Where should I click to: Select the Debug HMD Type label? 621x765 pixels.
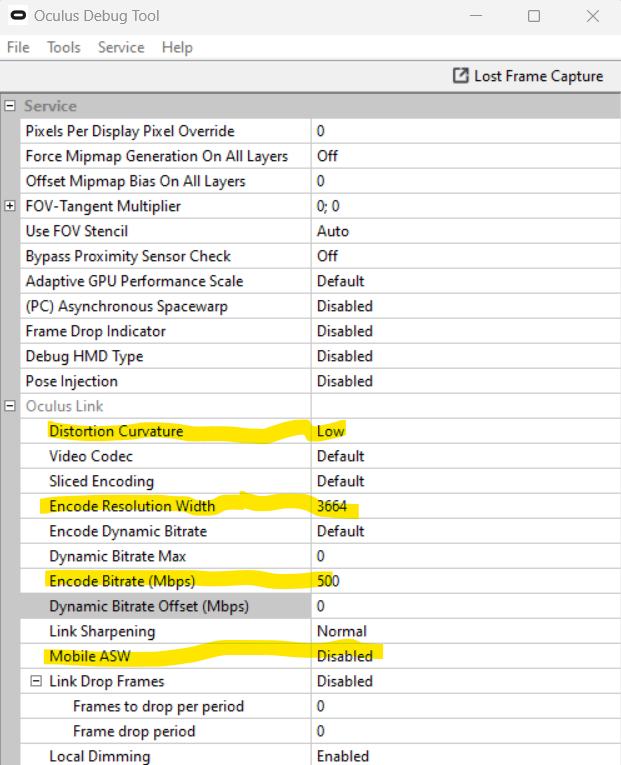pyautogui.click(x=84, y=357)
